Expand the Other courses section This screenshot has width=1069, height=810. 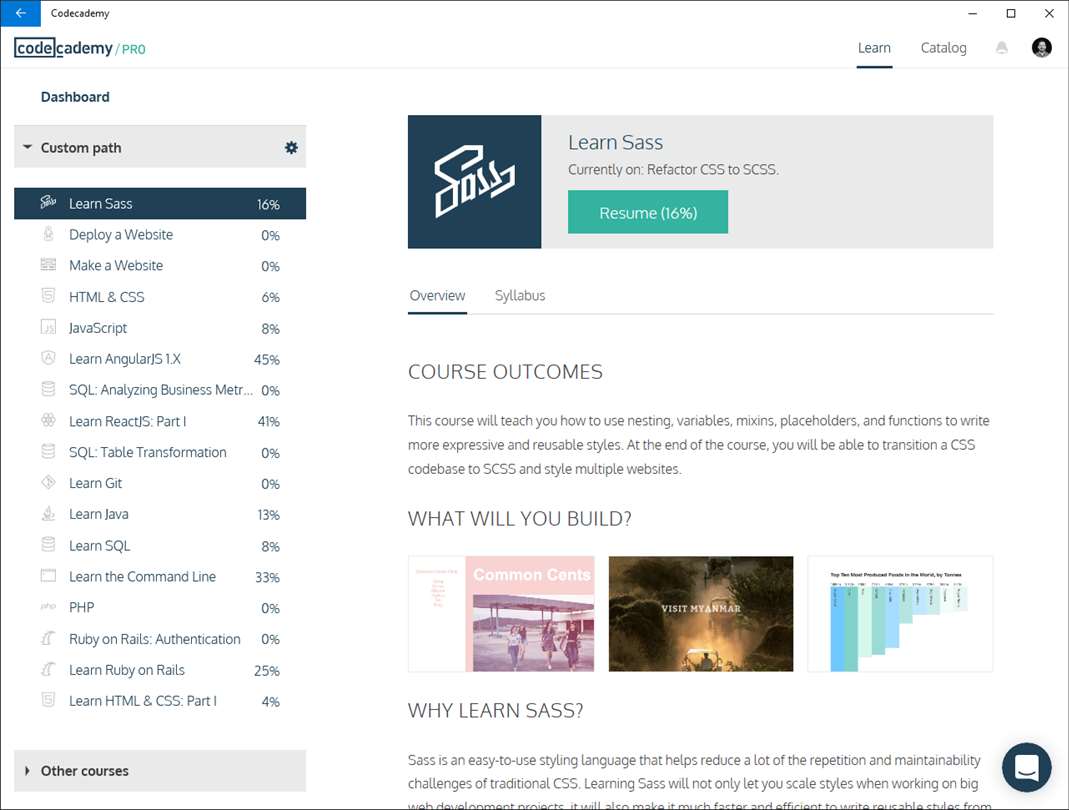(x=27, y=770)
